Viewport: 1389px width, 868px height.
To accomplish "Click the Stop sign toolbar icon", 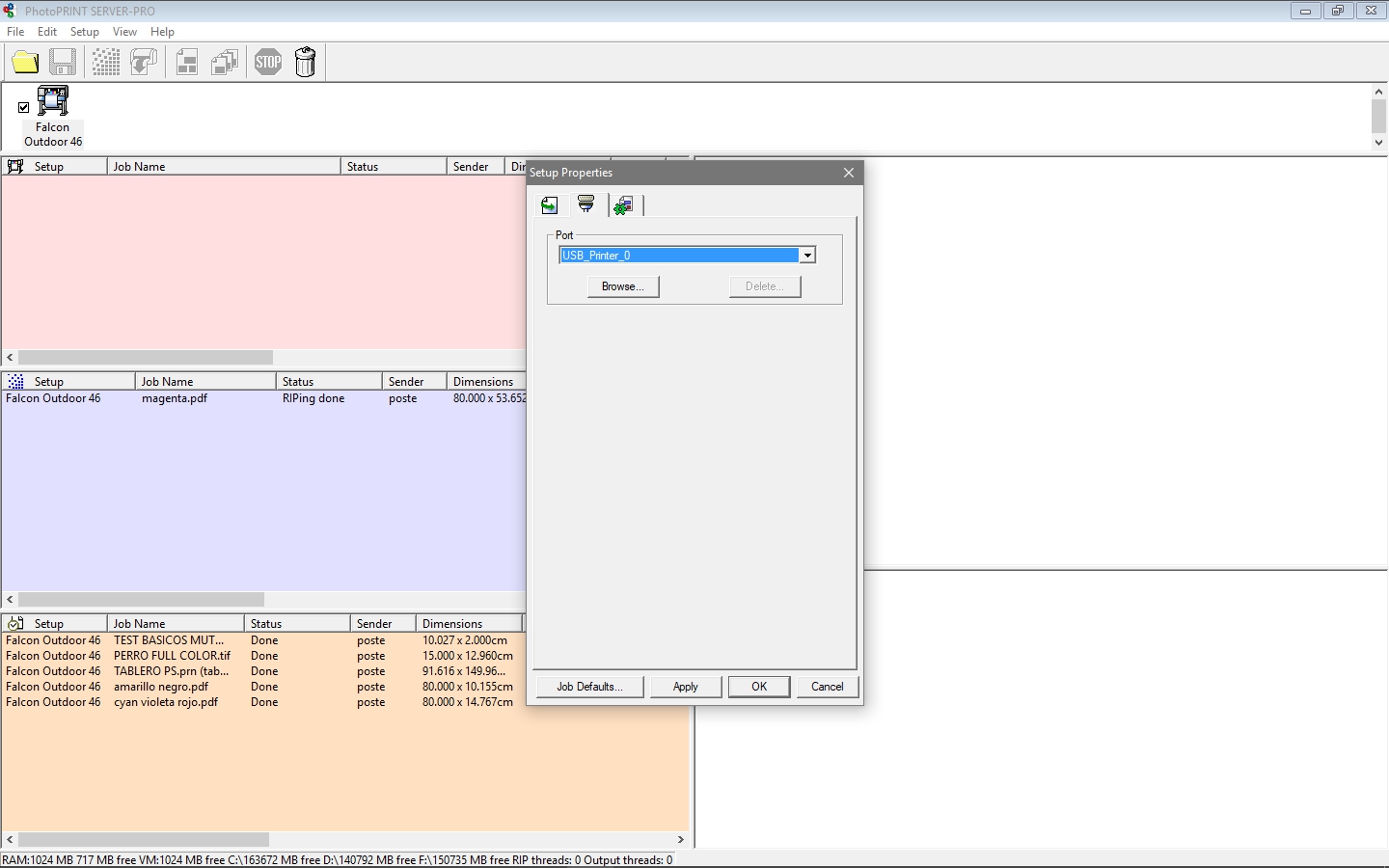I will [268, 63].
